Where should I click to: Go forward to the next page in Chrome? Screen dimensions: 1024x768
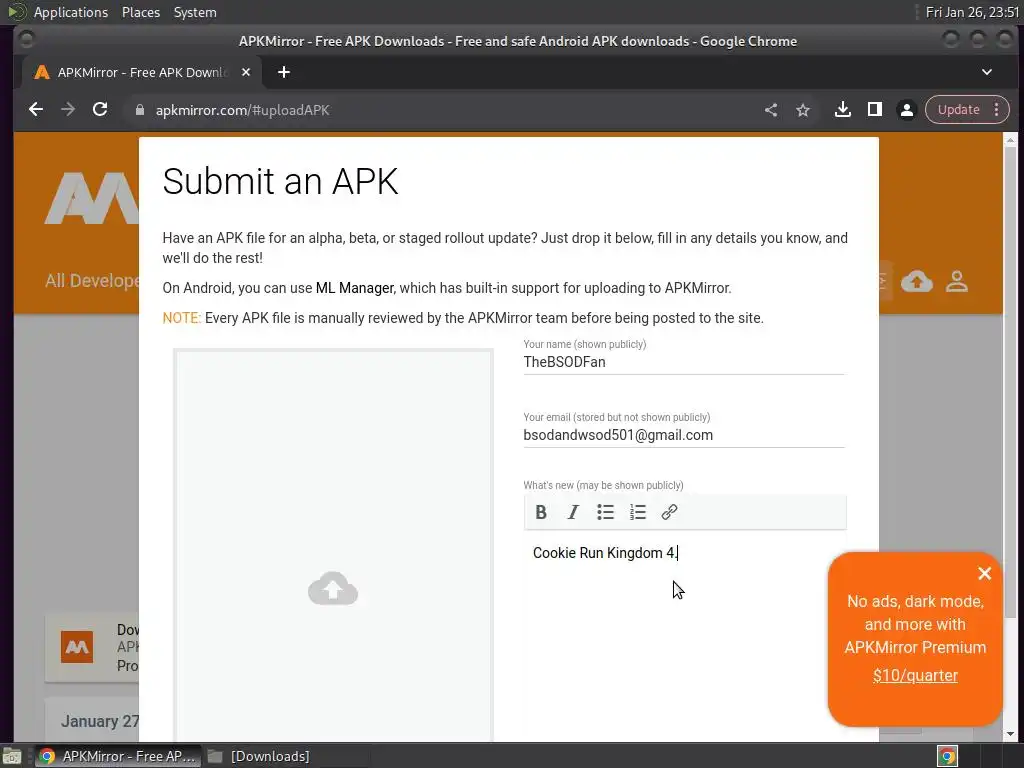click(x=68, y=110)
